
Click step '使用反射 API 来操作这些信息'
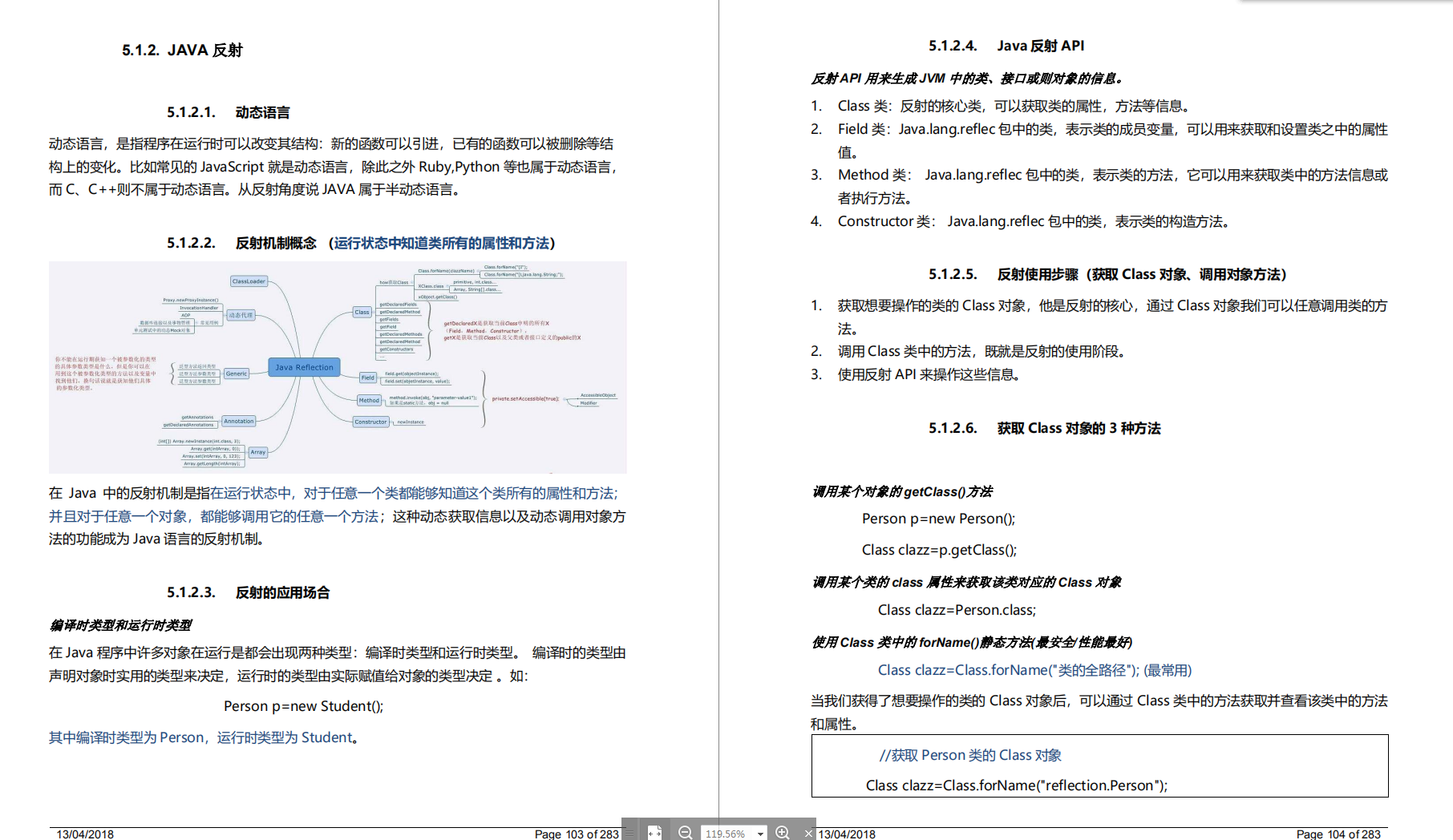tap(930, 374)
